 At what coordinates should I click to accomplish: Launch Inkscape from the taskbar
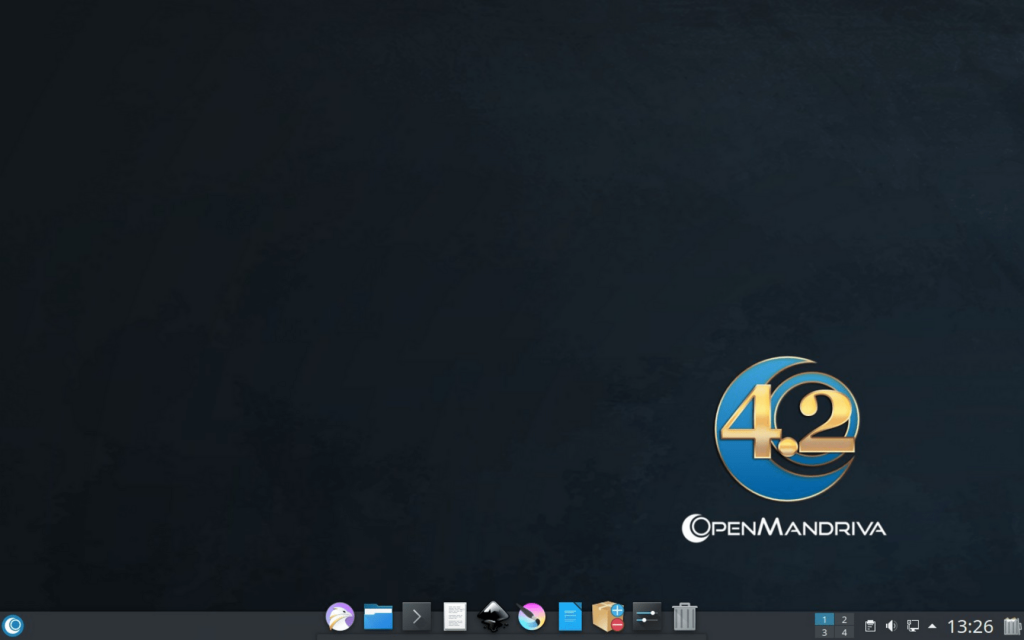[493, 616]
